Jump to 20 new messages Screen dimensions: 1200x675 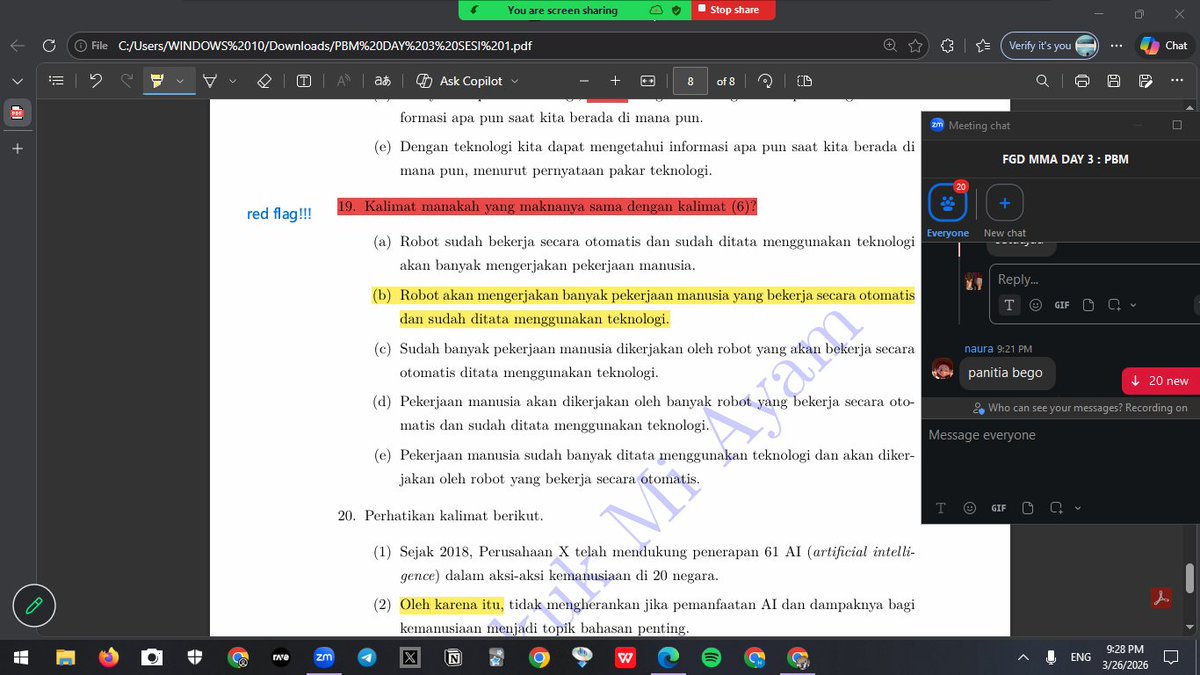(1161, 381)
